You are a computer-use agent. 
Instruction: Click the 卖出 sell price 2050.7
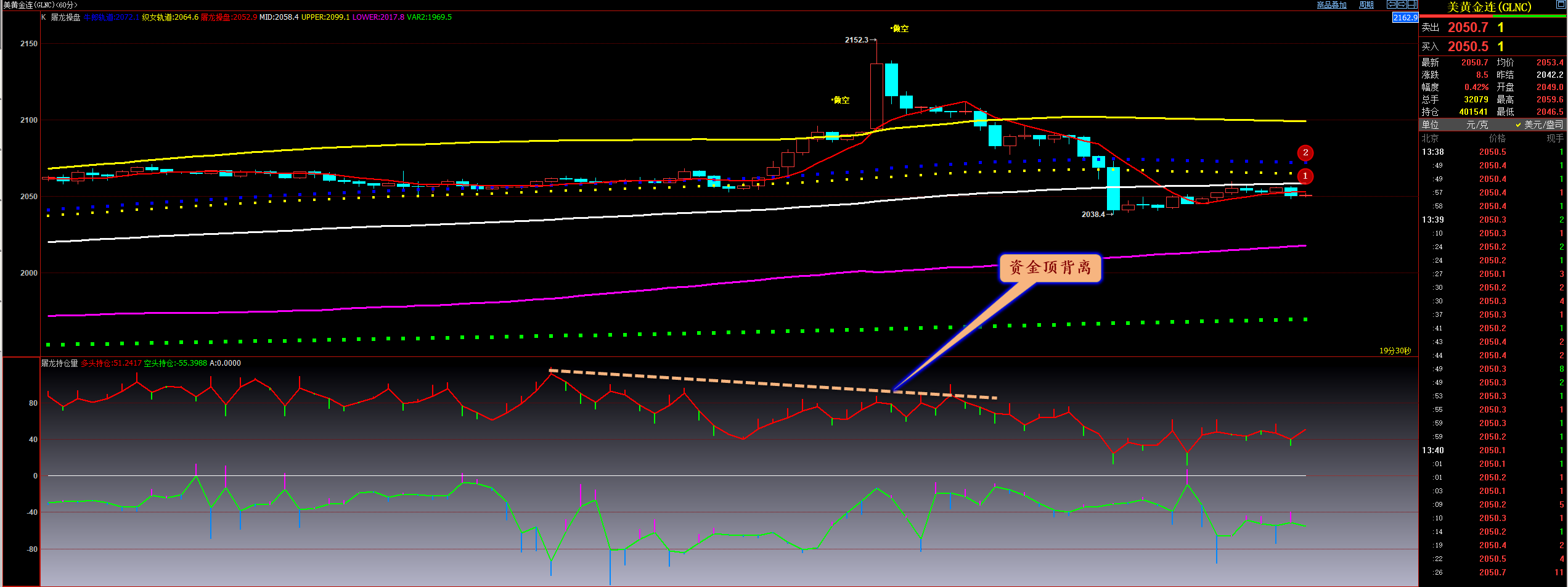point(1468,28)
